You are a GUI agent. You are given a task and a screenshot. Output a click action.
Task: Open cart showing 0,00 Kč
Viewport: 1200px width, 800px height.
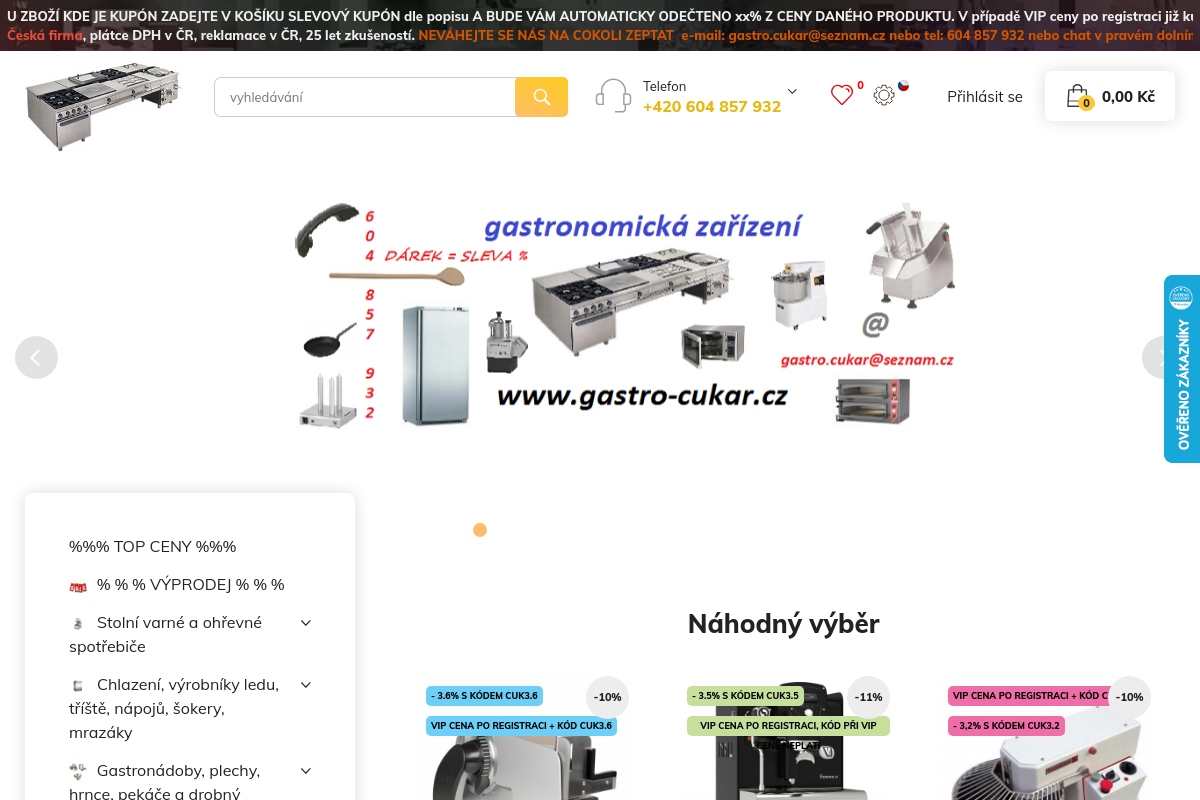point(1110,96)
